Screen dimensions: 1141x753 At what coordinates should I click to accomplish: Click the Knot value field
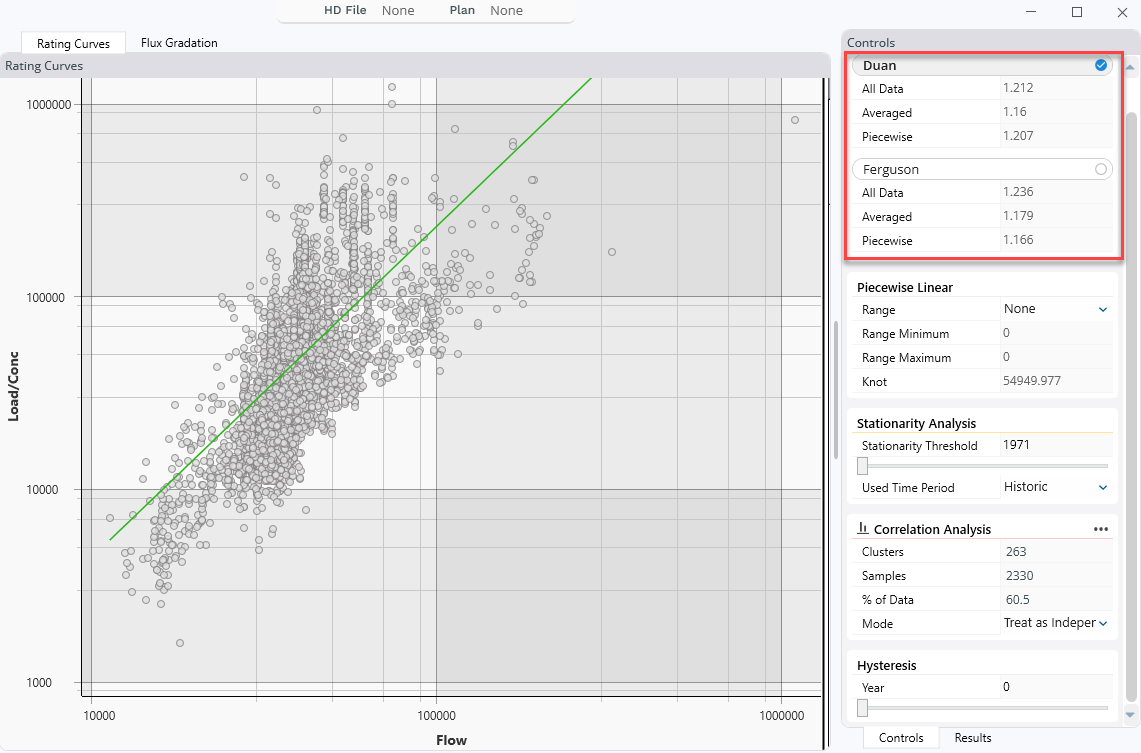point(1055,382)
